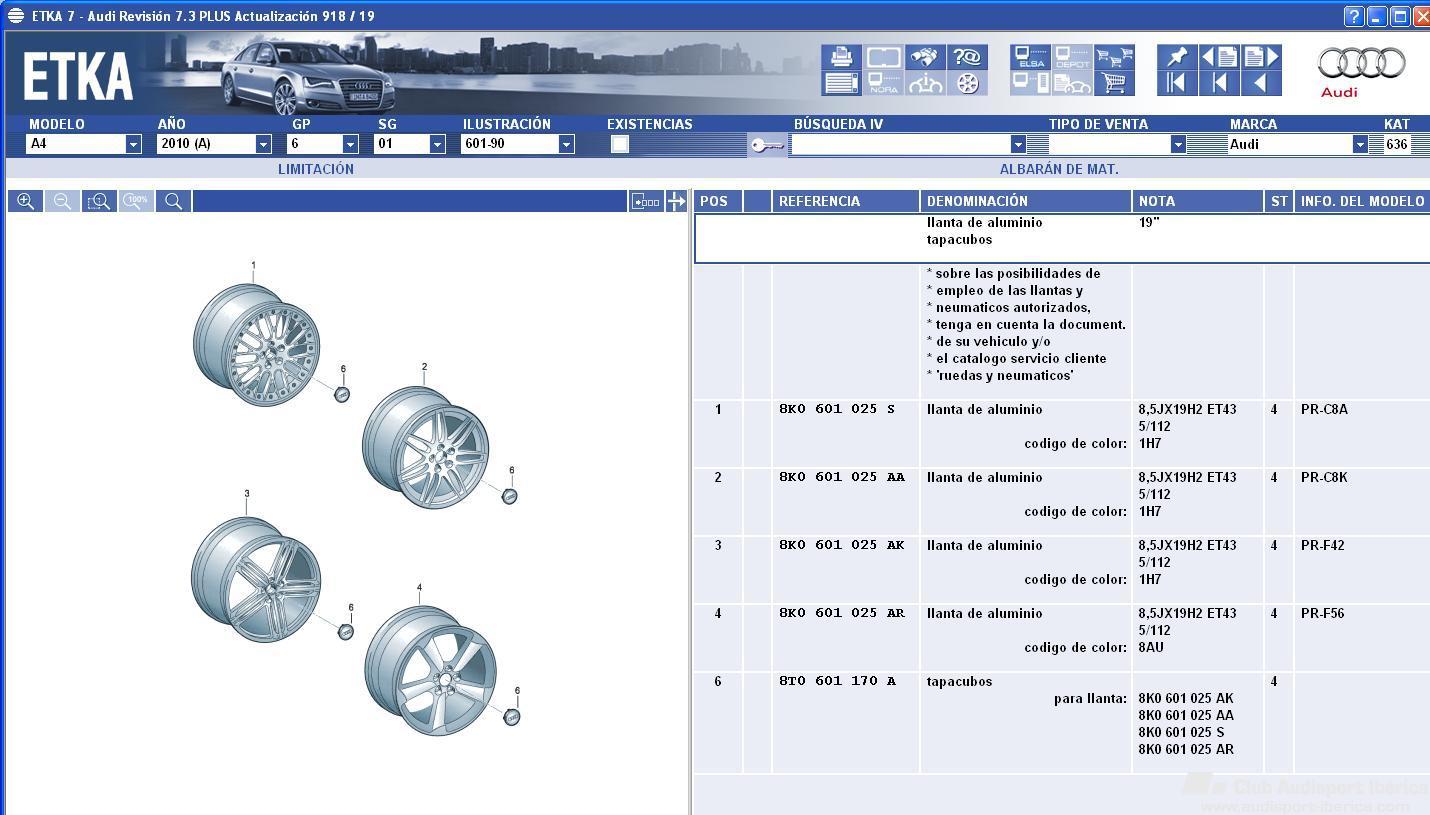This screenshot has width=1430, height=815.
Task: Click the monitor with list icon
Action: point(1030,83)
